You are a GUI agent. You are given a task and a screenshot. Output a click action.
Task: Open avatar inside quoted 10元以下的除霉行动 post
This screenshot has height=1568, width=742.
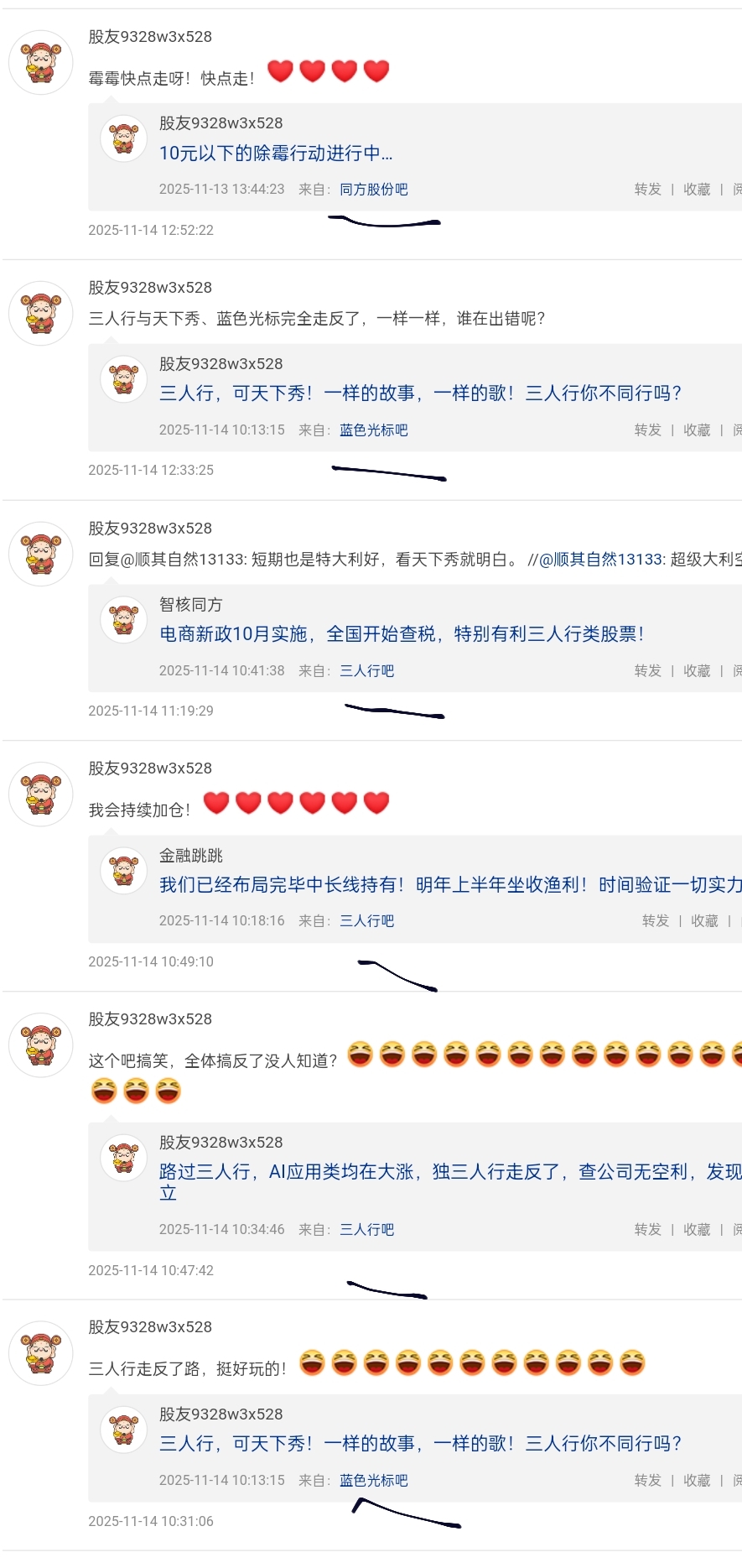tap(124, 138)
